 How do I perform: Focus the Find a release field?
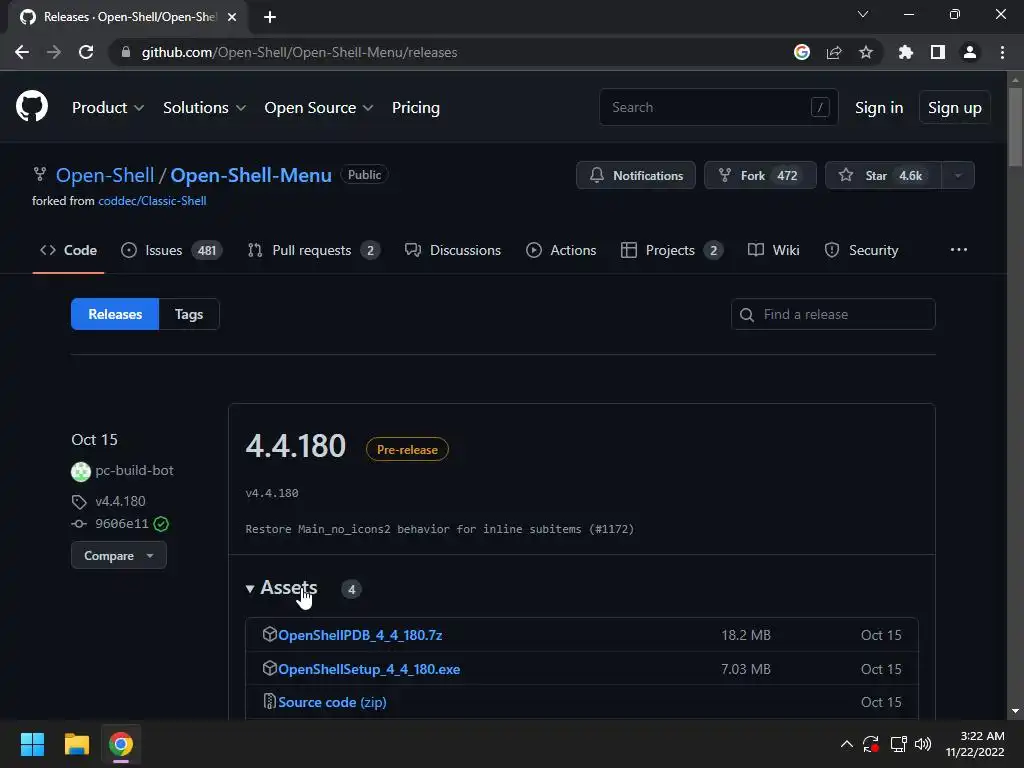tap(833, 314)
